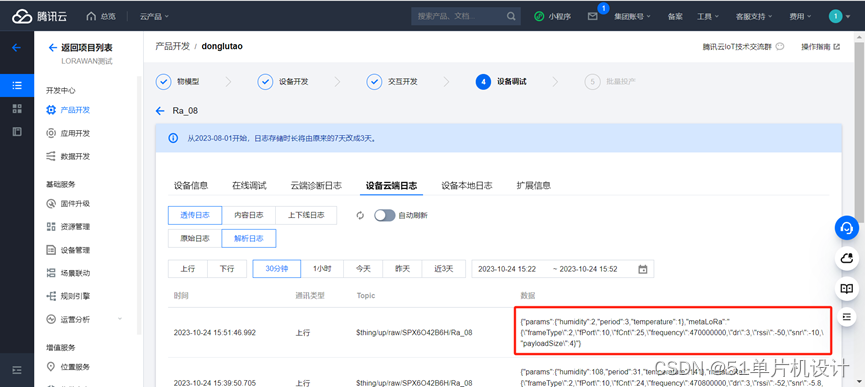Click the blue back arrow in left rail

click(x=17, y=47)
